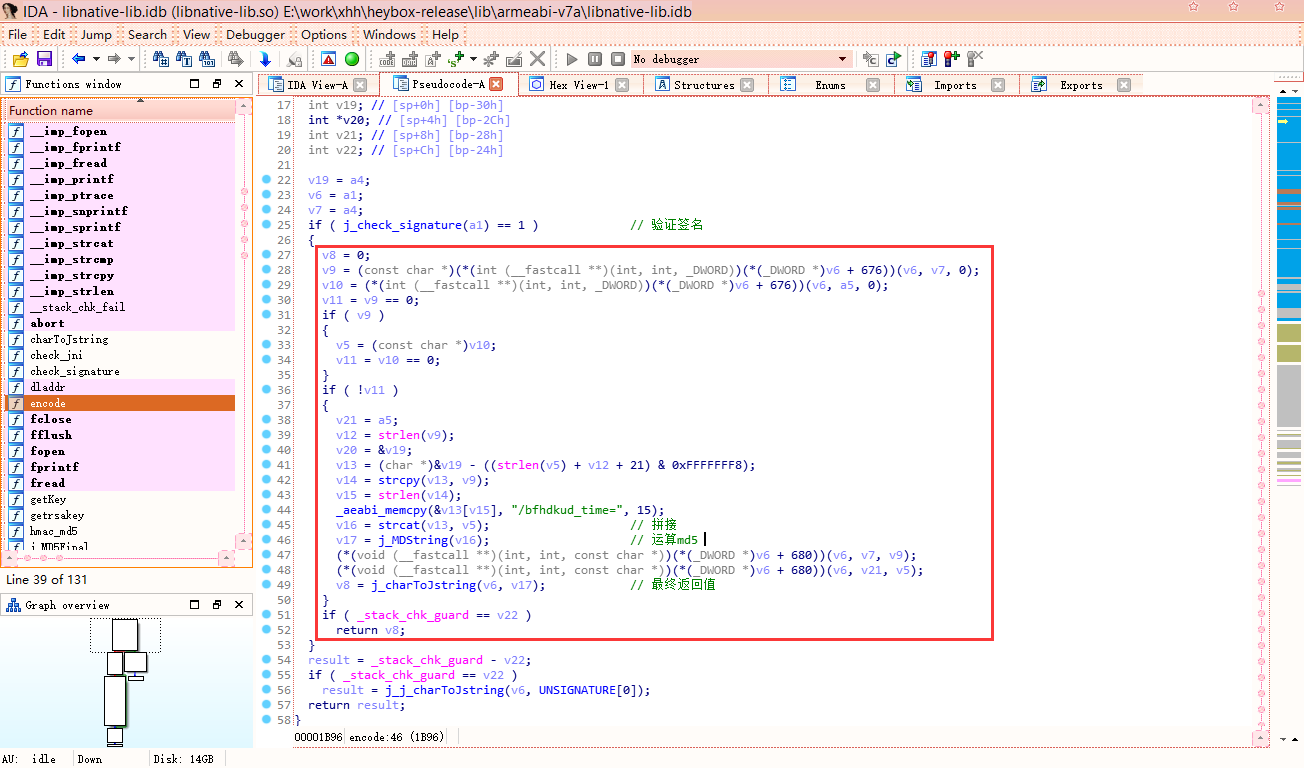Click the pseudocode vertical scrollbar
The width and height of the screenshot is (1304, 768).
click(1260, 420)
